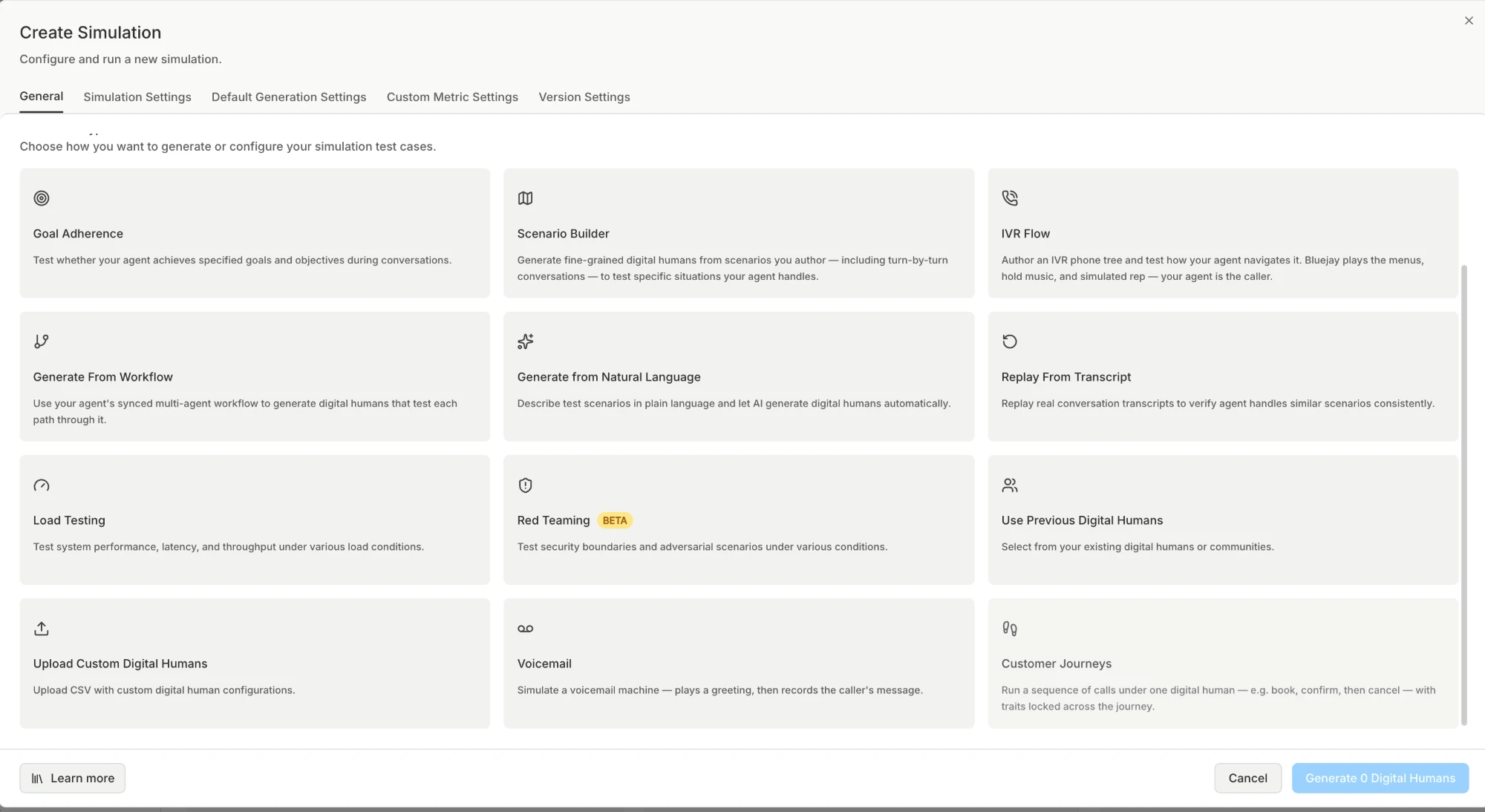The height and width of the screenshot is (812, 1485).
Task: Select the Goal Adherence title
Action: (x=78, y=234)
